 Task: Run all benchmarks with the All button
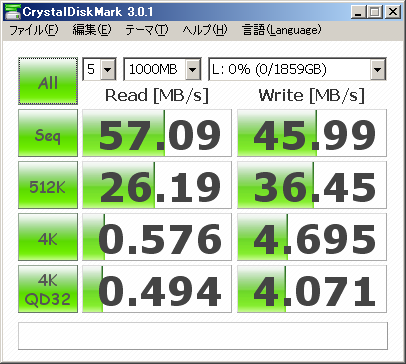48,81
